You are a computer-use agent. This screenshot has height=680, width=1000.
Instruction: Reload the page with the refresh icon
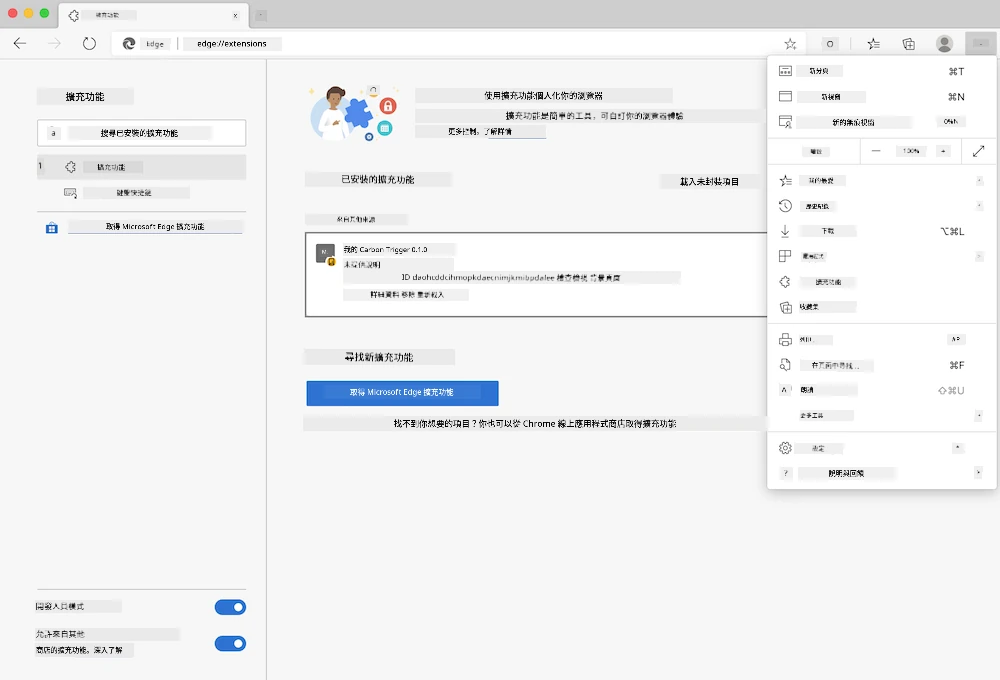pos(89,43)
